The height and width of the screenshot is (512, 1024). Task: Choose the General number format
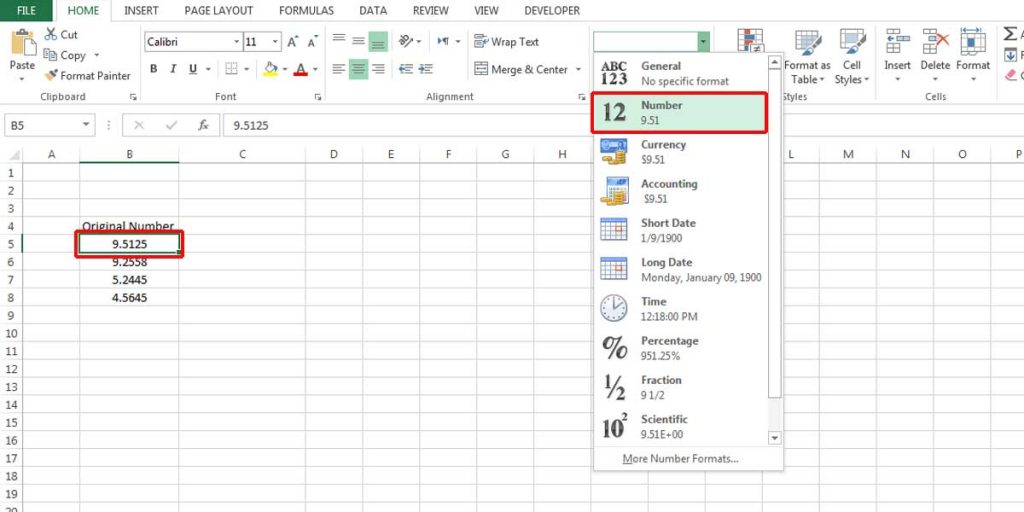click(x=679, y=74)
